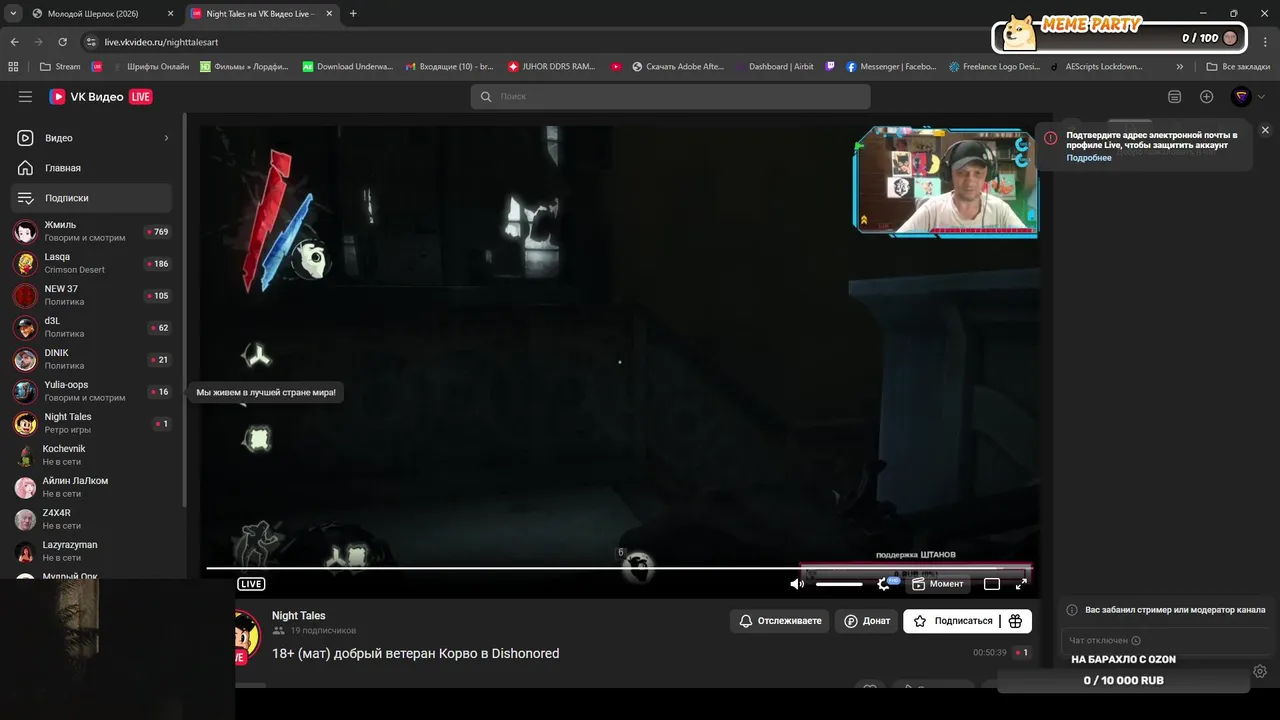Focus the Поиск search field

[x=670, y=97]
